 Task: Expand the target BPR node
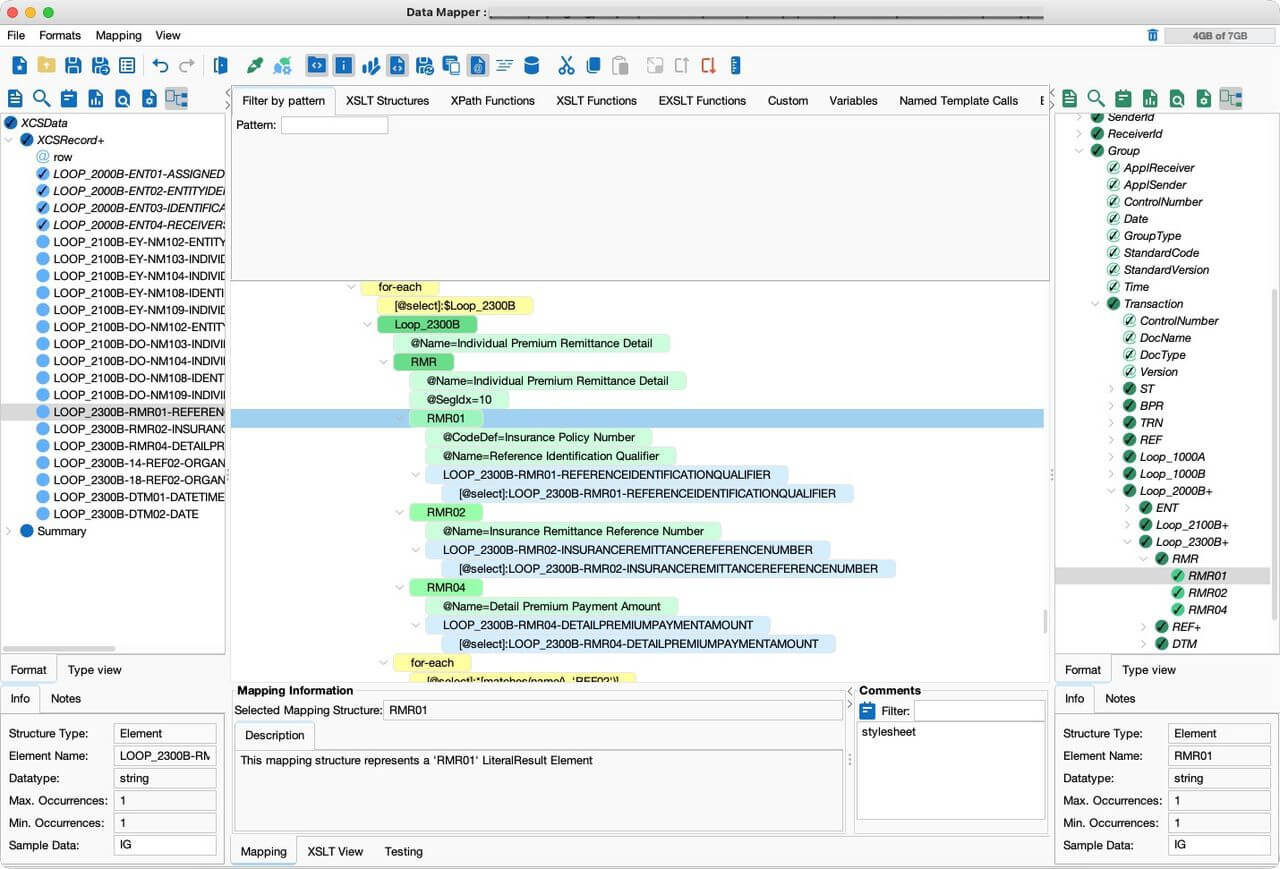[x=1111, y=406]
